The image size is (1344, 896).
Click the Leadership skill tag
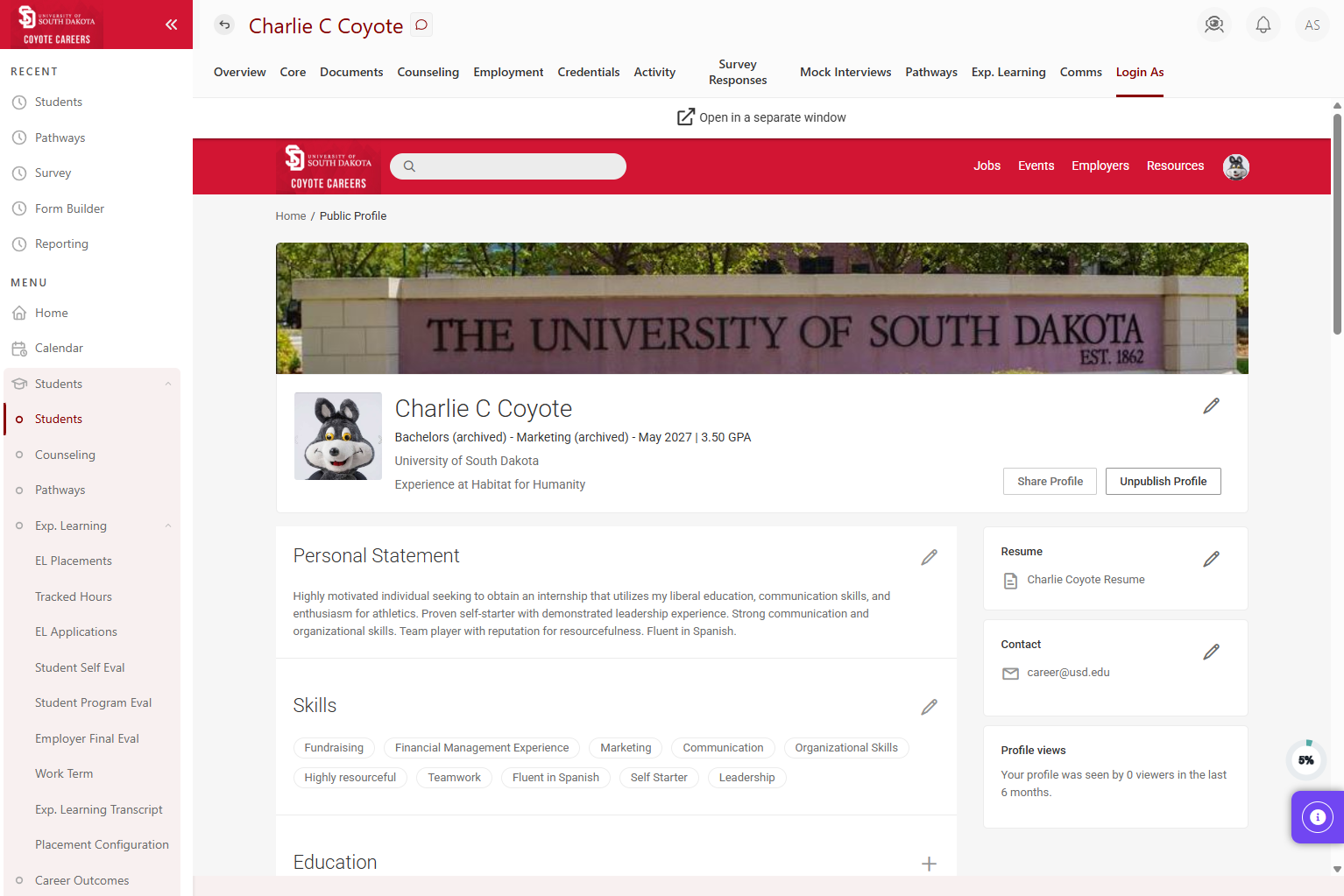pos(746,778)
